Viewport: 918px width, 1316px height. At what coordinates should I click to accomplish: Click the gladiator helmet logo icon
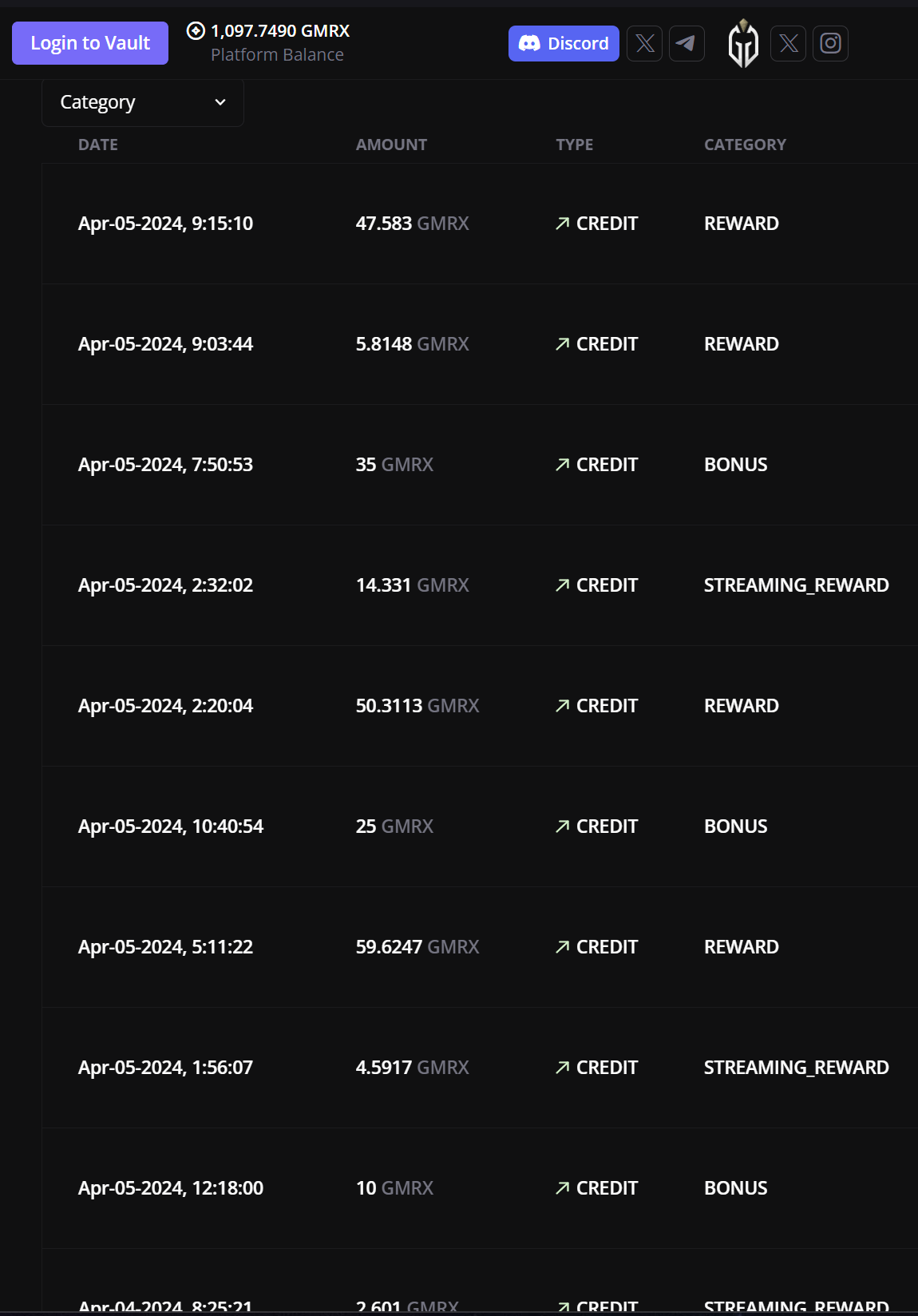[x=743, y=43]
